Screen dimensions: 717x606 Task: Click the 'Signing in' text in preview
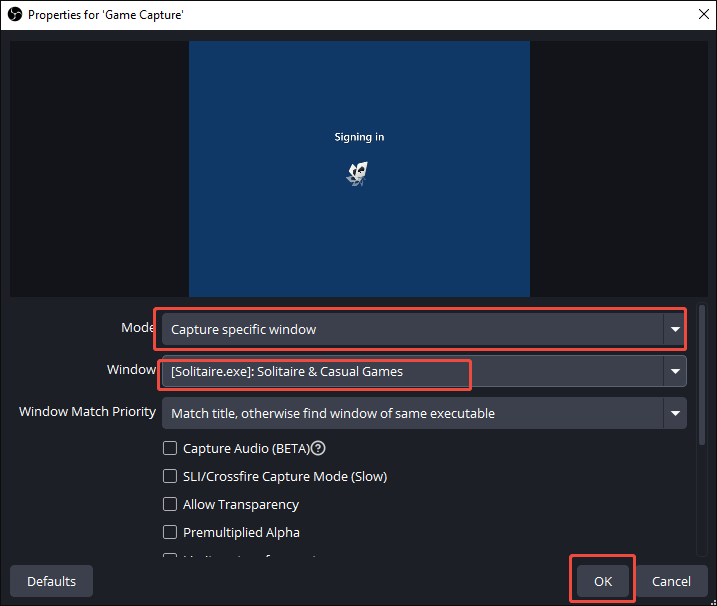(359, 137)
